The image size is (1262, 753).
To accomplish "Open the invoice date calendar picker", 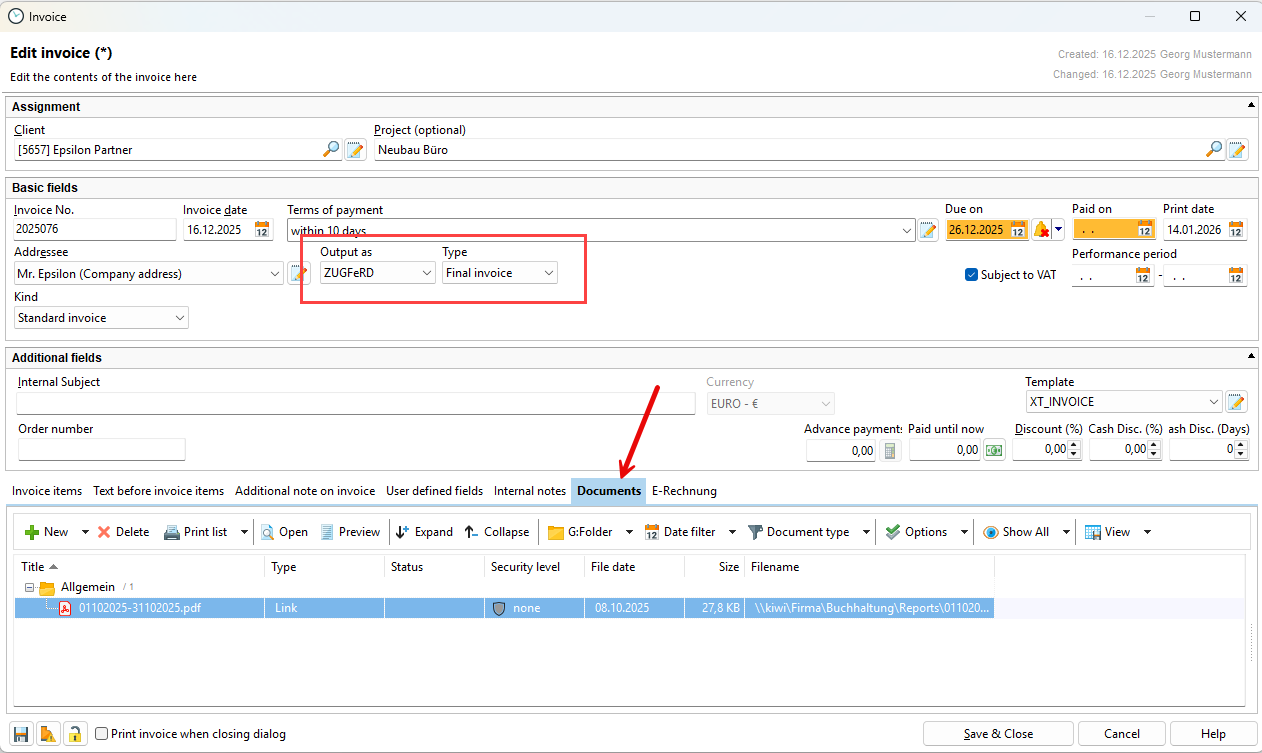I will pos(262,230).
